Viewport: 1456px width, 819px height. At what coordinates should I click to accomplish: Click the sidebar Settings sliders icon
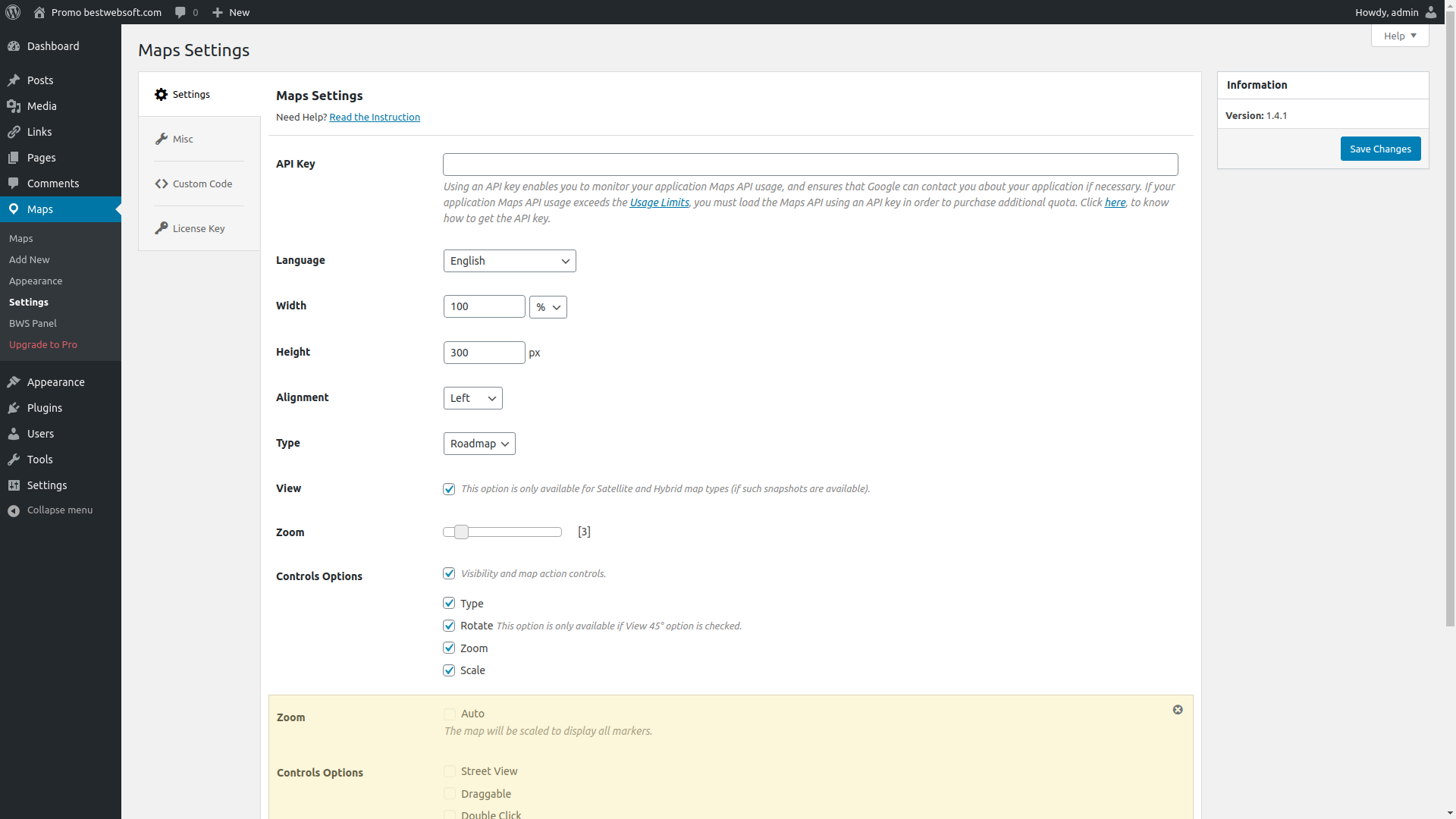click(x=14, y=485)
